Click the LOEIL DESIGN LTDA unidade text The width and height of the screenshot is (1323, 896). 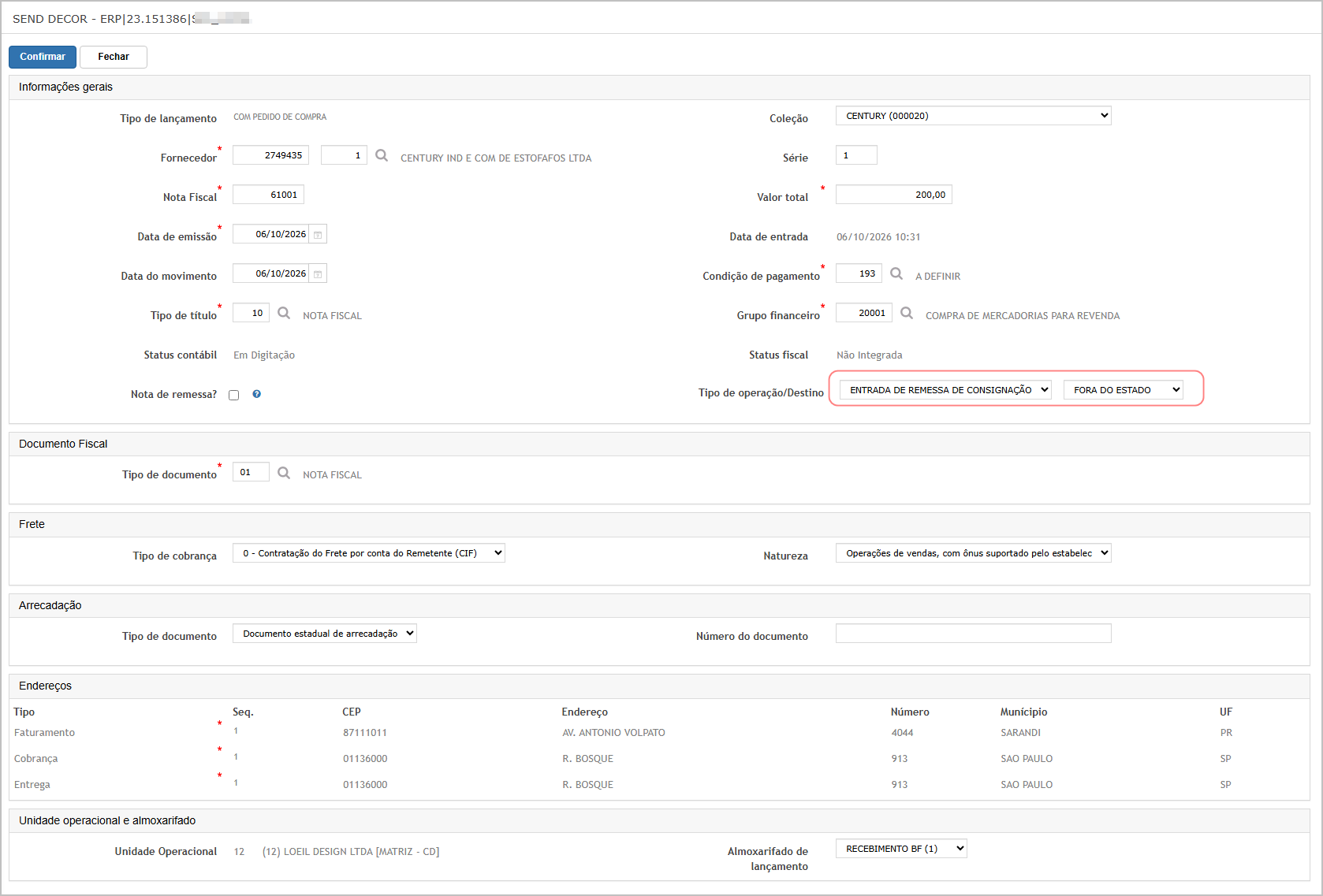coord(351,852)
